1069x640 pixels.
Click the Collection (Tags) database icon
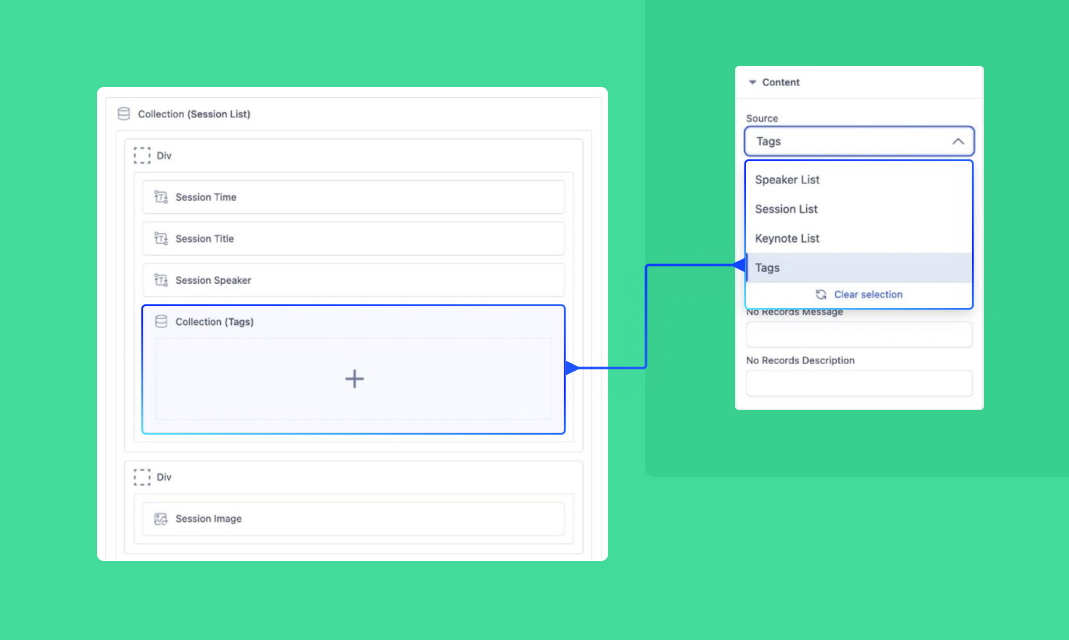161,322
